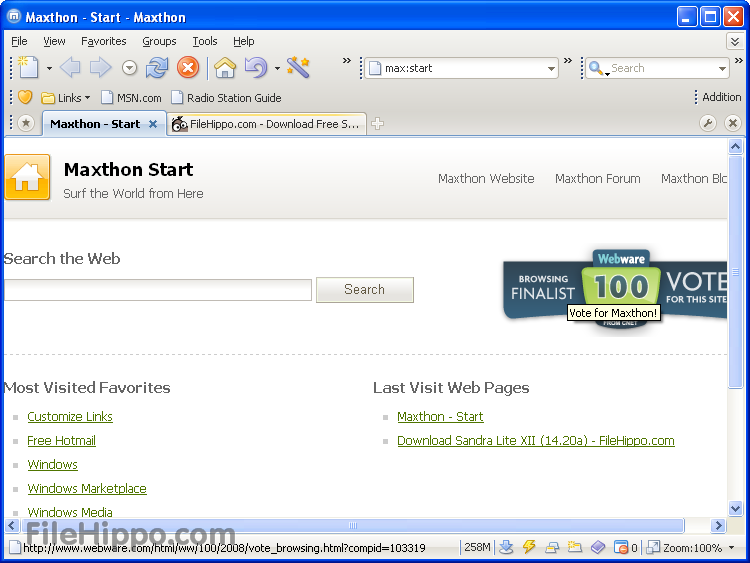Click the vertical scrollbar up arrow
Viewport: 750px width, 563px height.
pyautogui.click(x=735, y=146)
